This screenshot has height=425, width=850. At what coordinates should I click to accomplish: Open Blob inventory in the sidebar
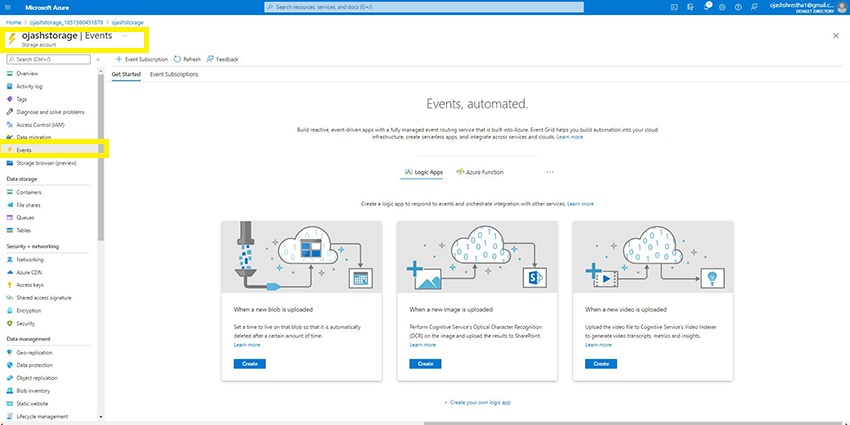pyautogui.click(x=33, y=391)
